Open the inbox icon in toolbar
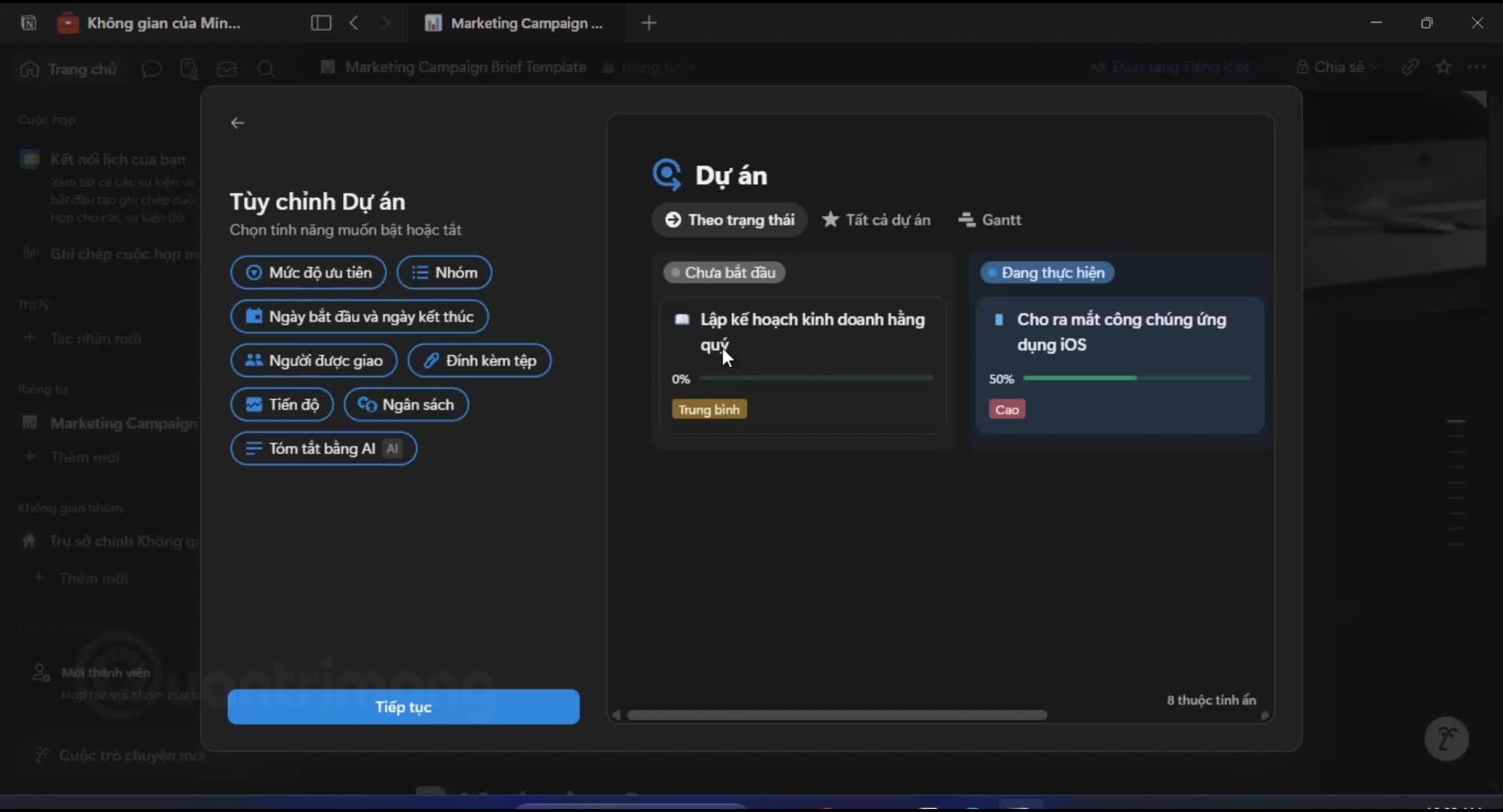The height and width of the screenshot is (812, 1503). pyautogui.click(x=226, y=68)
